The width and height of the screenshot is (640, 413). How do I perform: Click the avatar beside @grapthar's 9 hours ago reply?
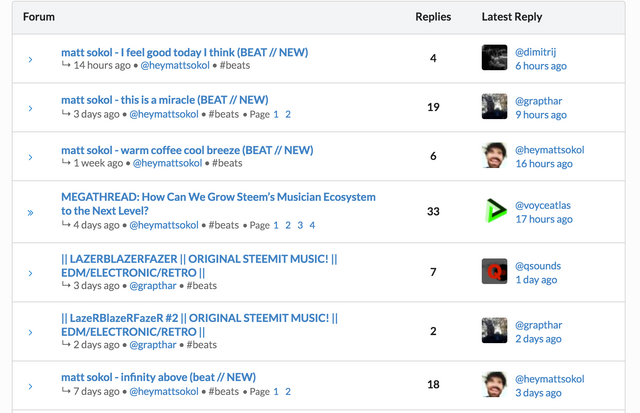(494, 107)
